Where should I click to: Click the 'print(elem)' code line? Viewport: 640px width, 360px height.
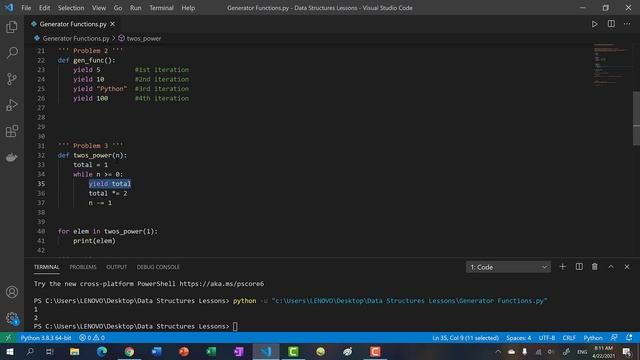[94, 241]
